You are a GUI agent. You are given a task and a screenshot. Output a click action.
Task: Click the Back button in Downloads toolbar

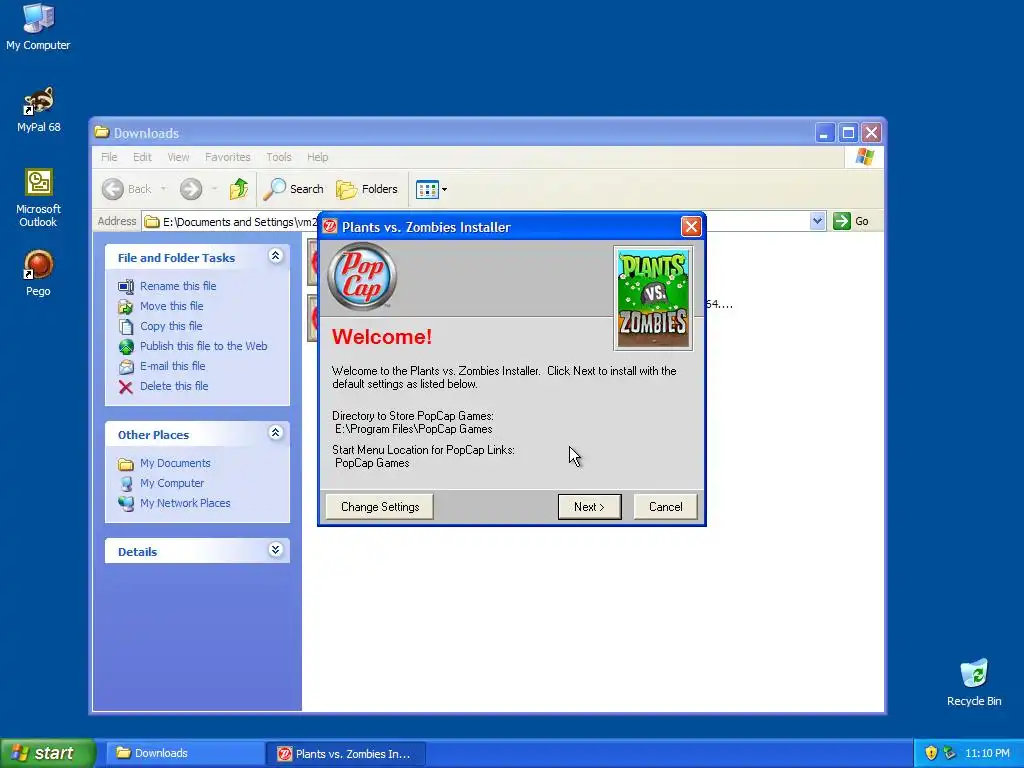pos(127,189)
